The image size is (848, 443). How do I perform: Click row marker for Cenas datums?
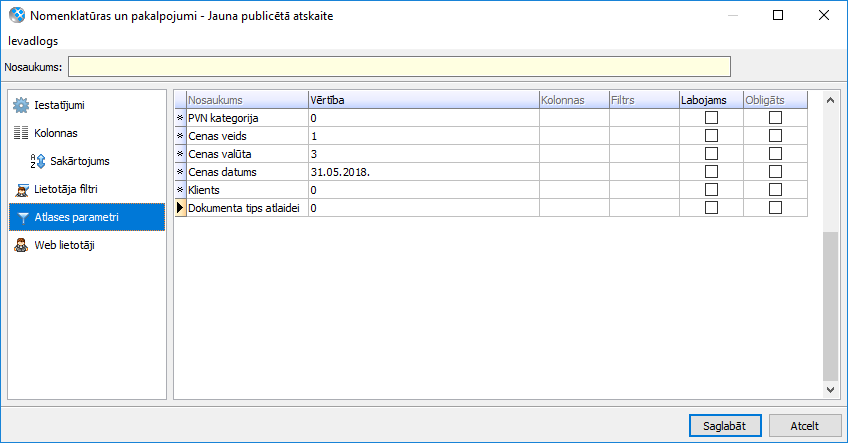(x=180, y=172)
